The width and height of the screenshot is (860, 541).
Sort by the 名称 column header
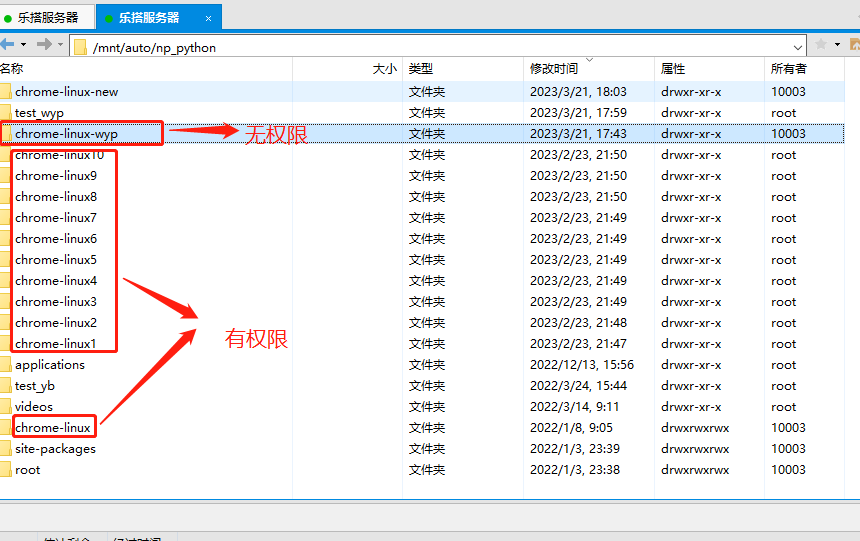tap(145, 69)
